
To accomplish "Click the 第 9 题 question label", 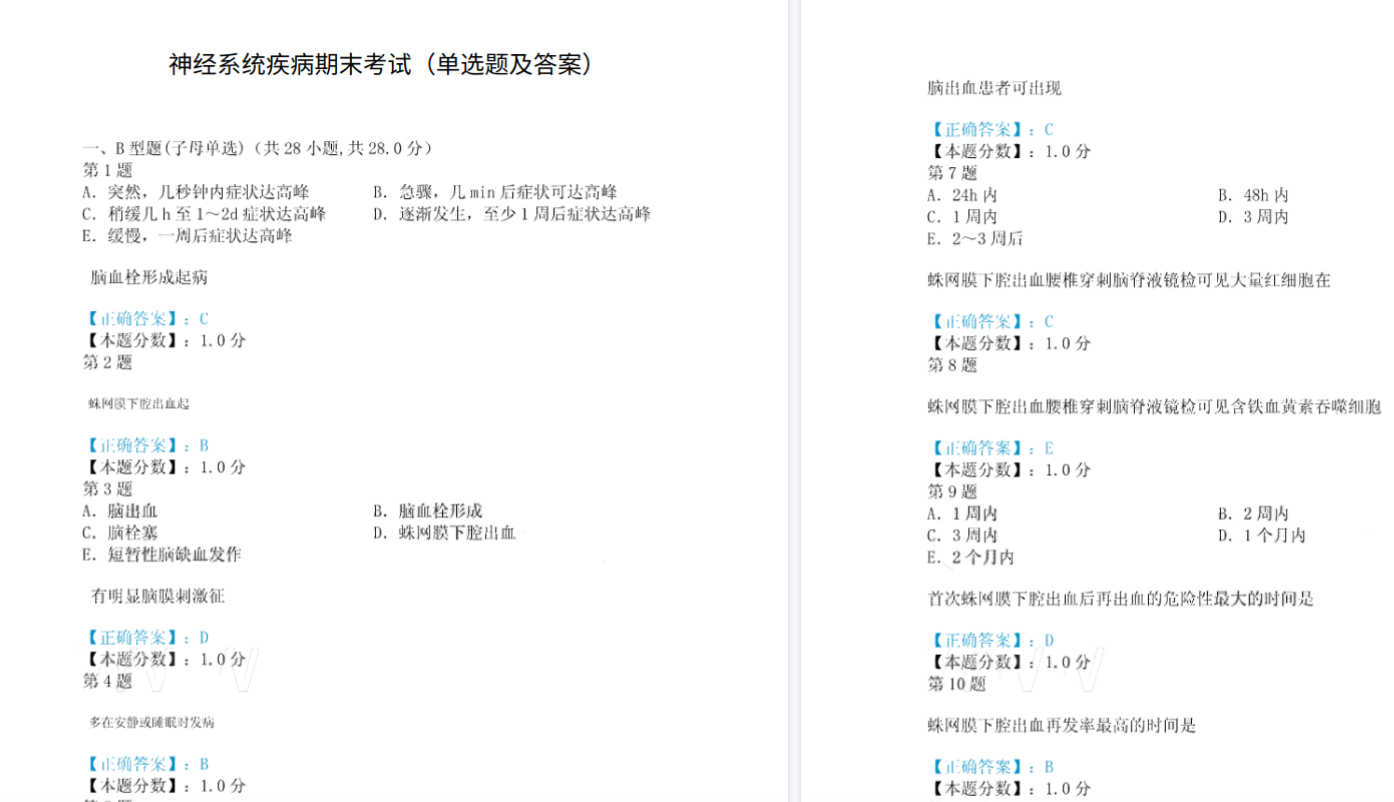I will click(952, 491).
